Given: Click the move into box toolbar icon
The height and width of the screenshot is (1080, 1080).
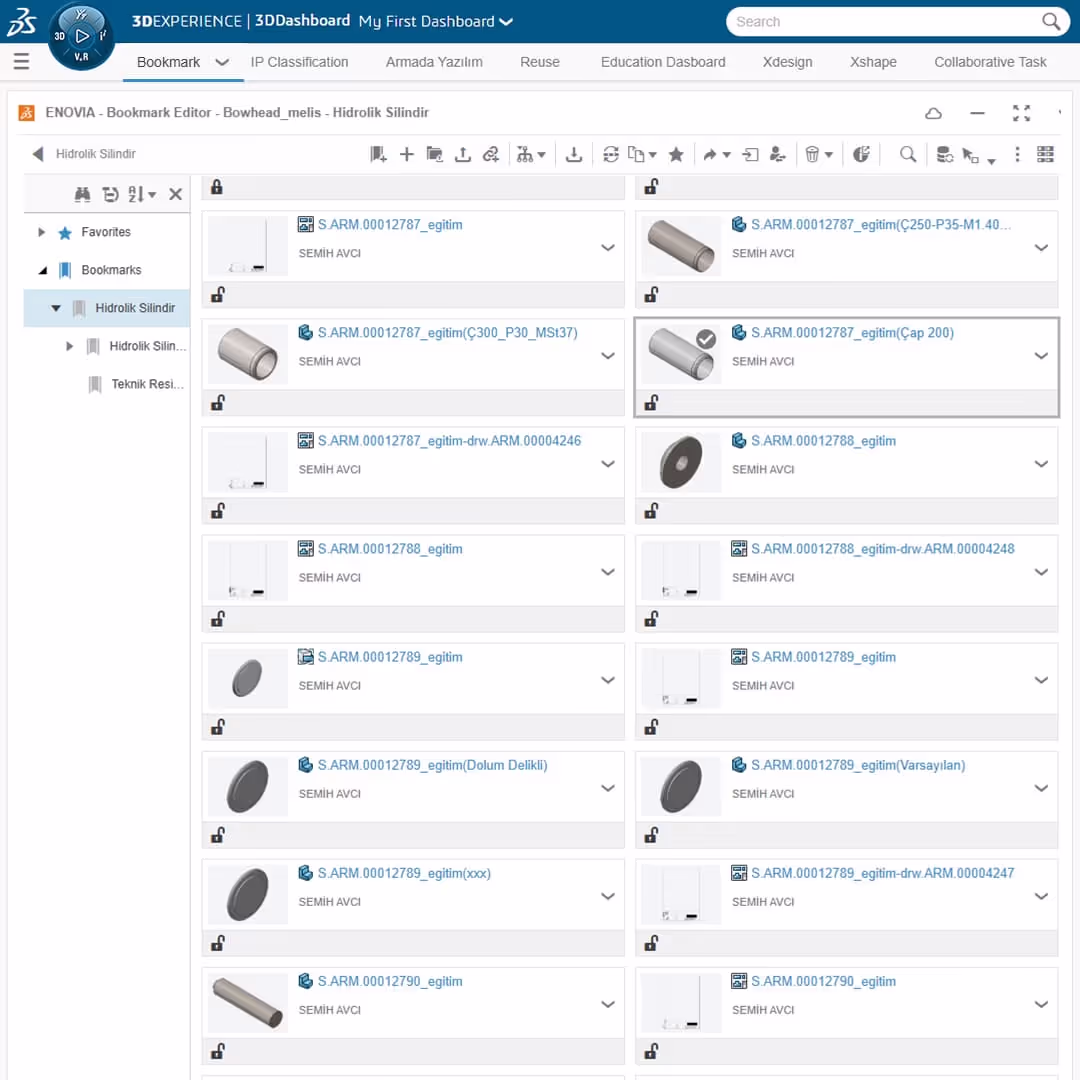Looking at the screenshot, I should [x=750, y=154].
